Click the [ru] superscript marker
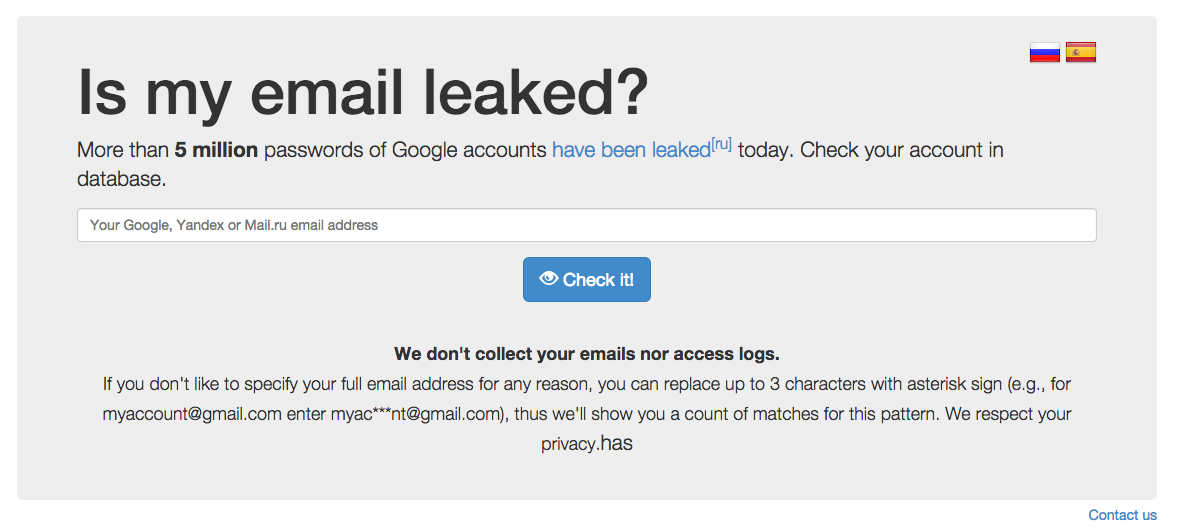Screen dimensions: 1189x530 [720, 144]
